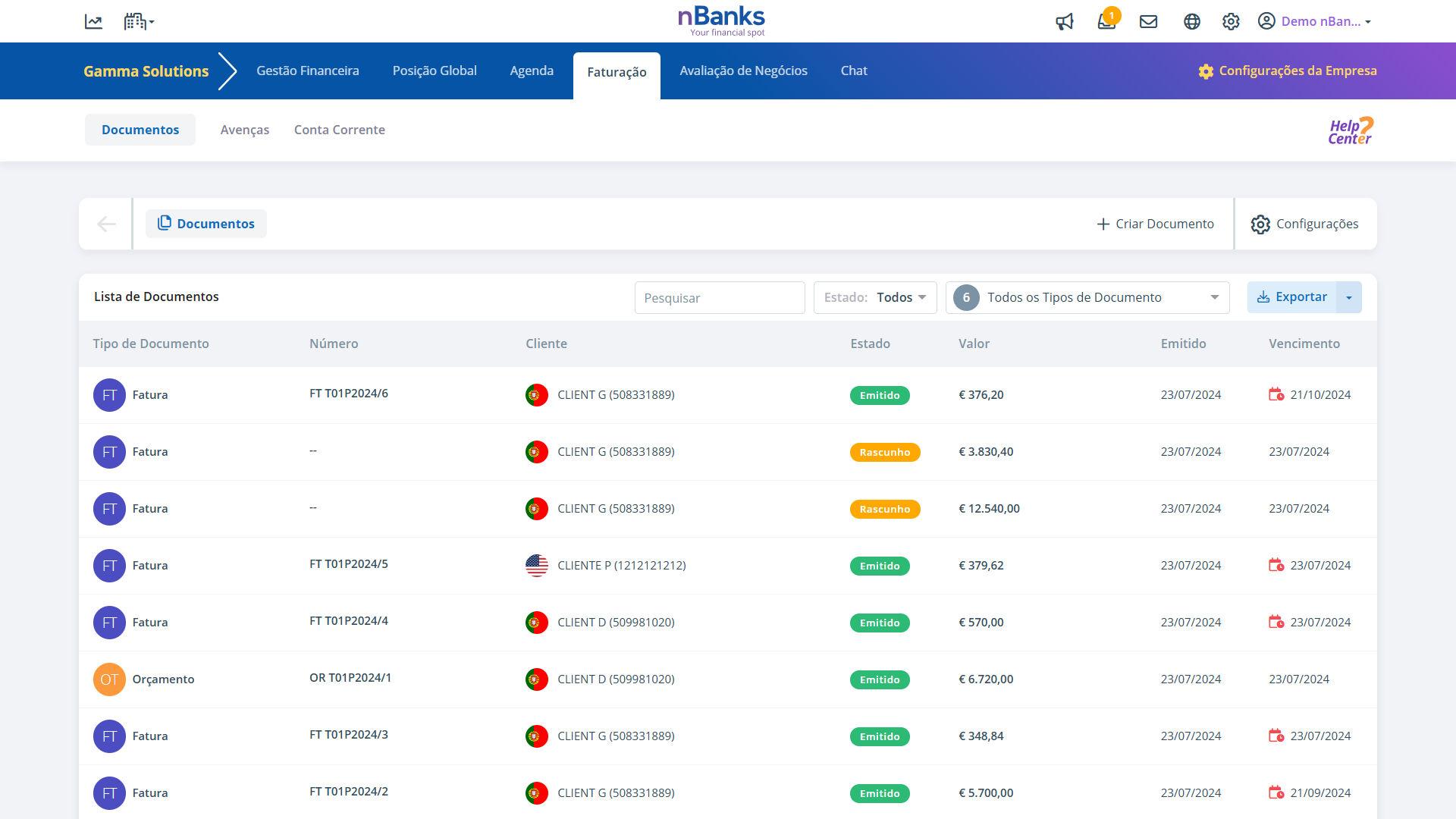The height and width of the screenshot is (819, 1456).
Task: Open the notifications inbox with badge
Action: coord(1106,21)
